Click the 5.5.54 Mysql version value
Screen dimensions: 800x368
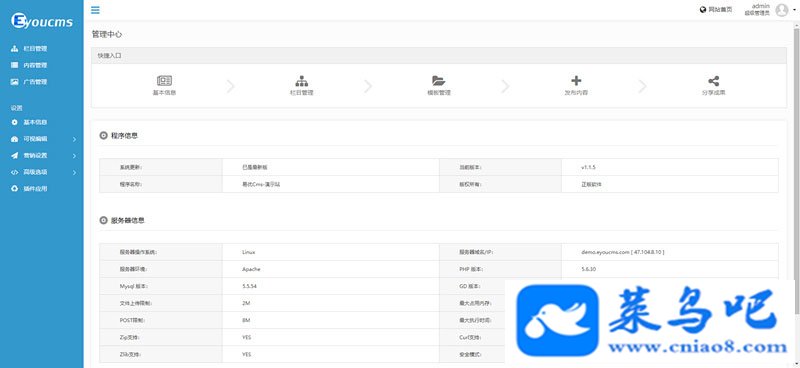249,286
